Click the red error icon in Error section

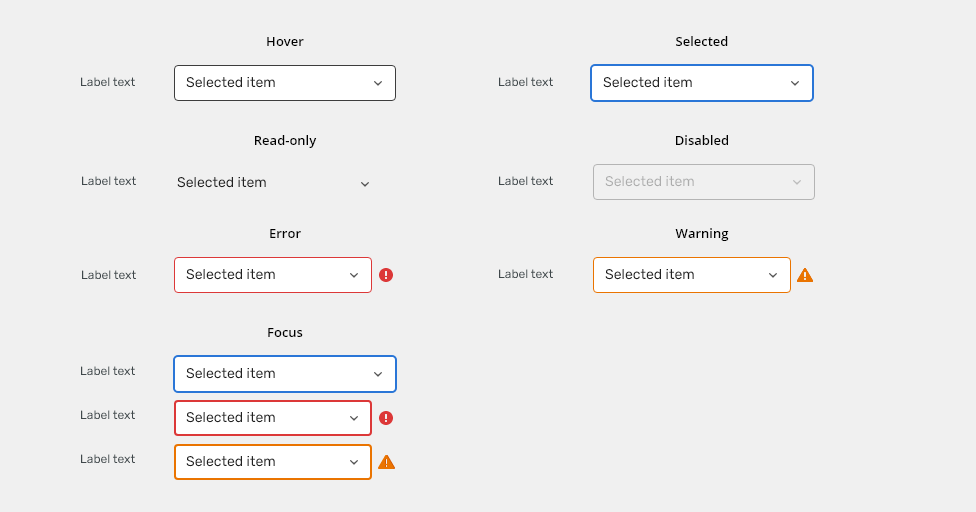coord(386,275)
